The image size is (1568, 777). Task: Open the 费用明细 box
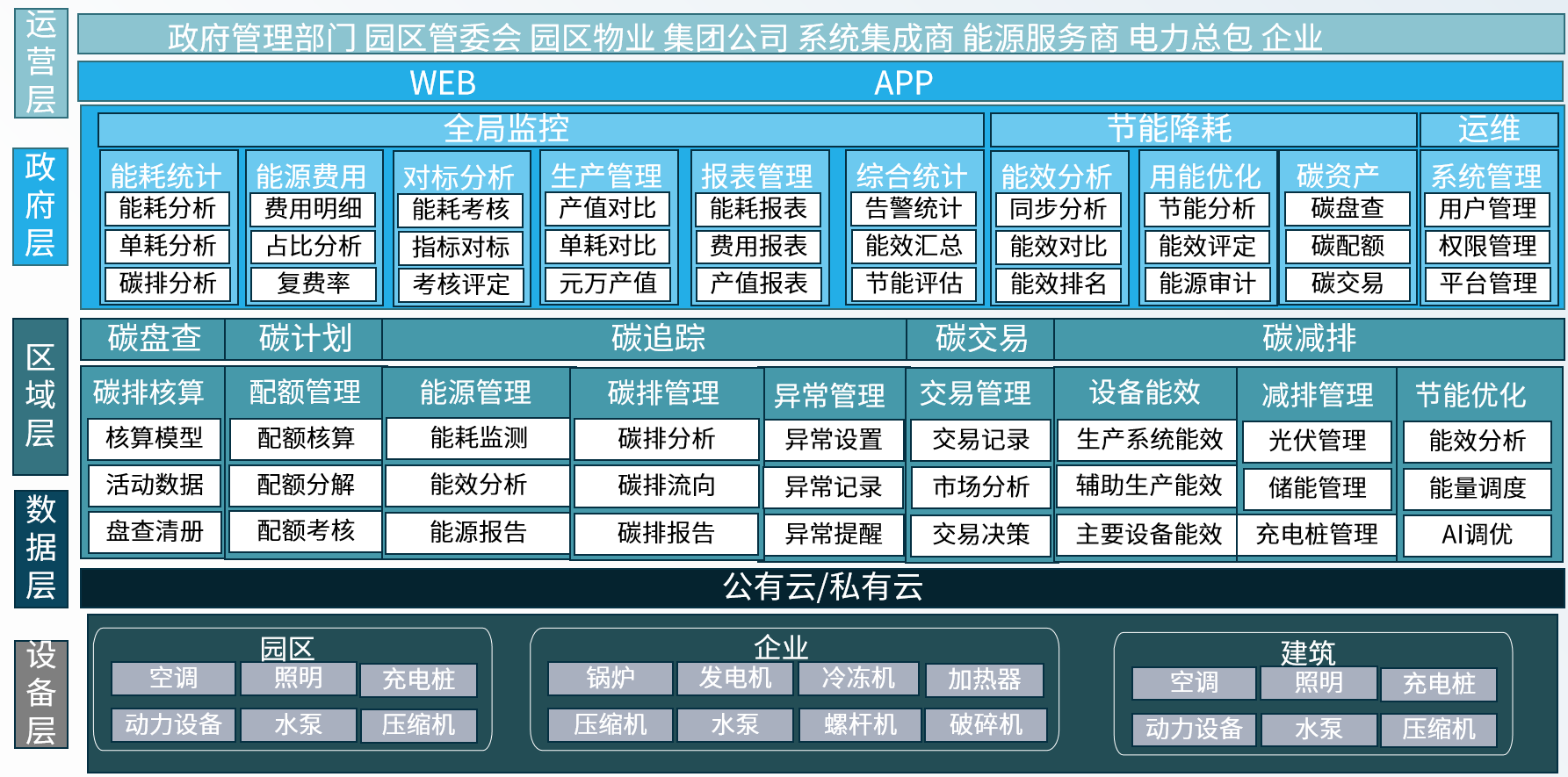click(314, 209)
